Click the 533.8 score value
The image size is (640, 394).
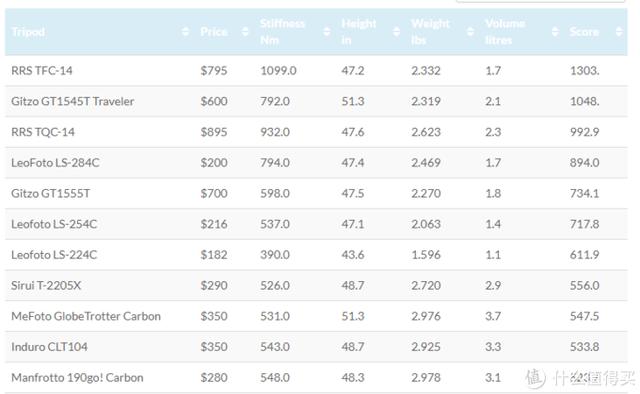(x=584, y=347)
